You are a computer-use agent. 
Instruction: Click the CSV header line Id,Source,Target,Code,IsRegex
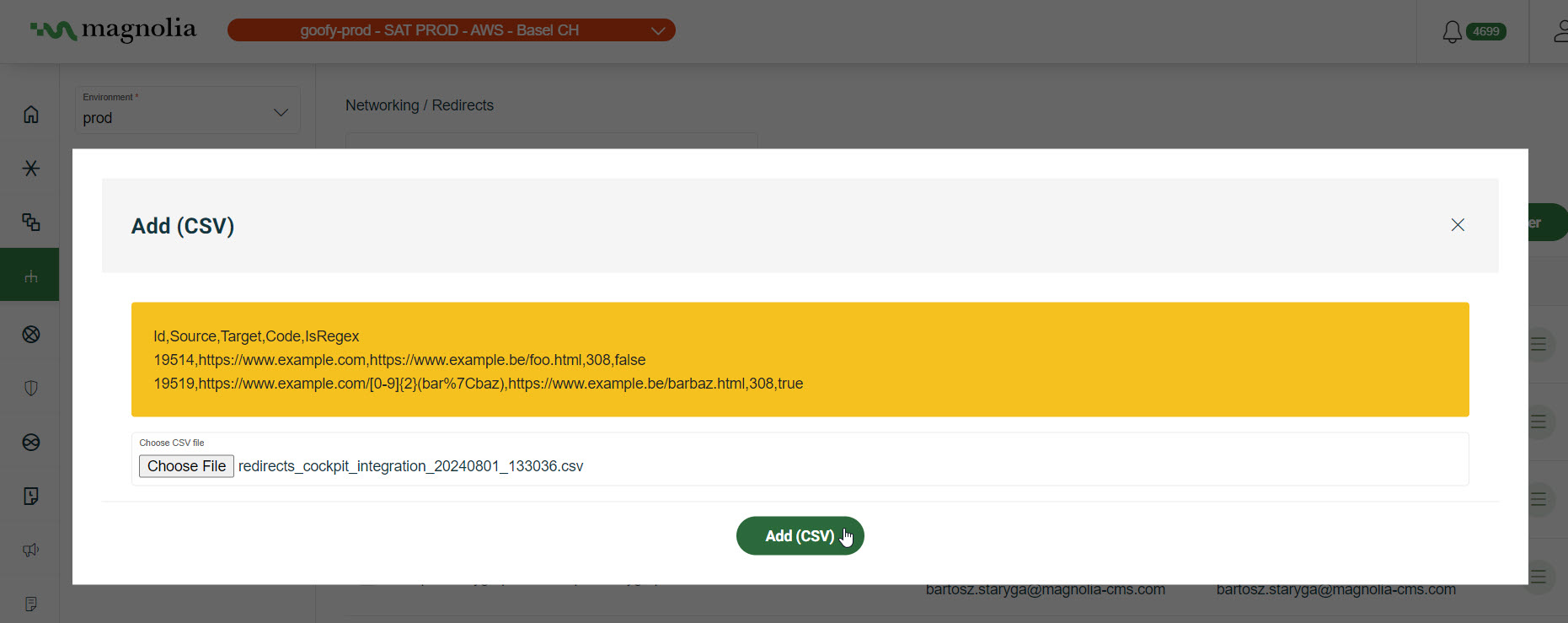coord(256,336)
